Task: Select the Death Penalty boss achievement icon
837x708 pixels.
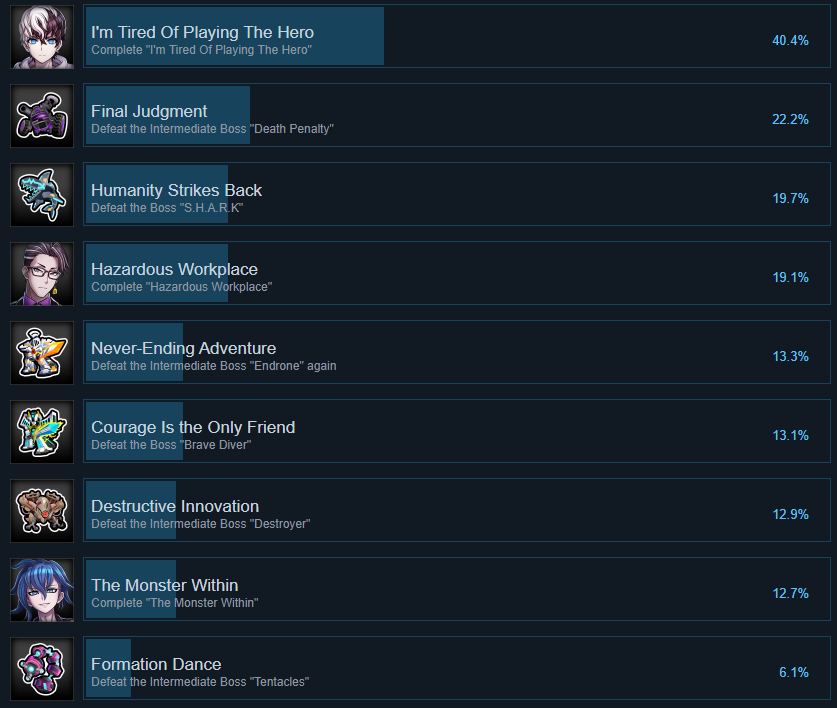Action: click(42, 116)
